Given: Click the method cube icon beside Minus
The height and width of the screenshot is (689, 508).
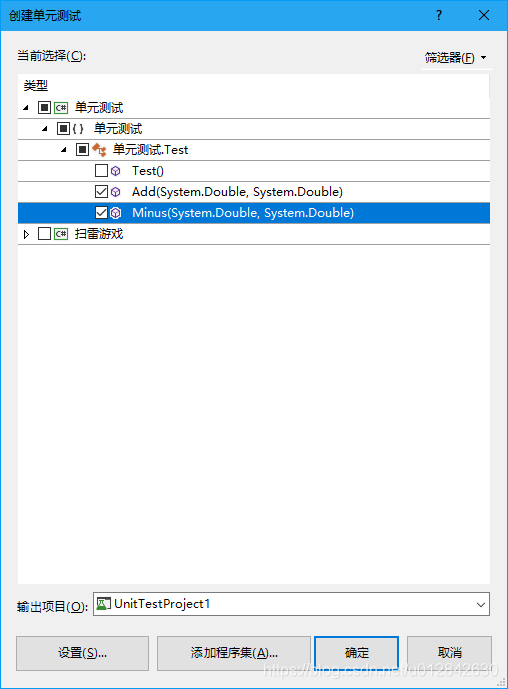Looking at the screenshot, I should coord(116,213).
